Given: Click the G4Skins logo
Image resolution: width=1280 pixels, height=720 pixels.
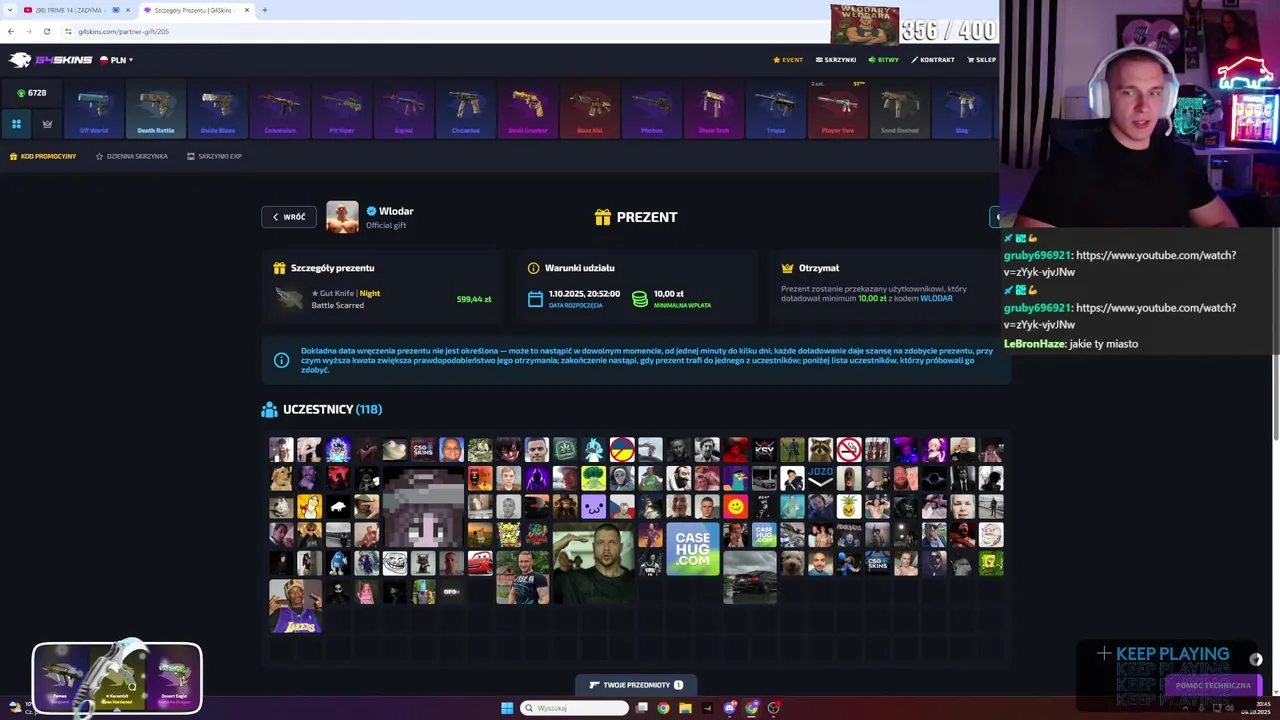Looking at the screenshot, I should click(50, 60).
